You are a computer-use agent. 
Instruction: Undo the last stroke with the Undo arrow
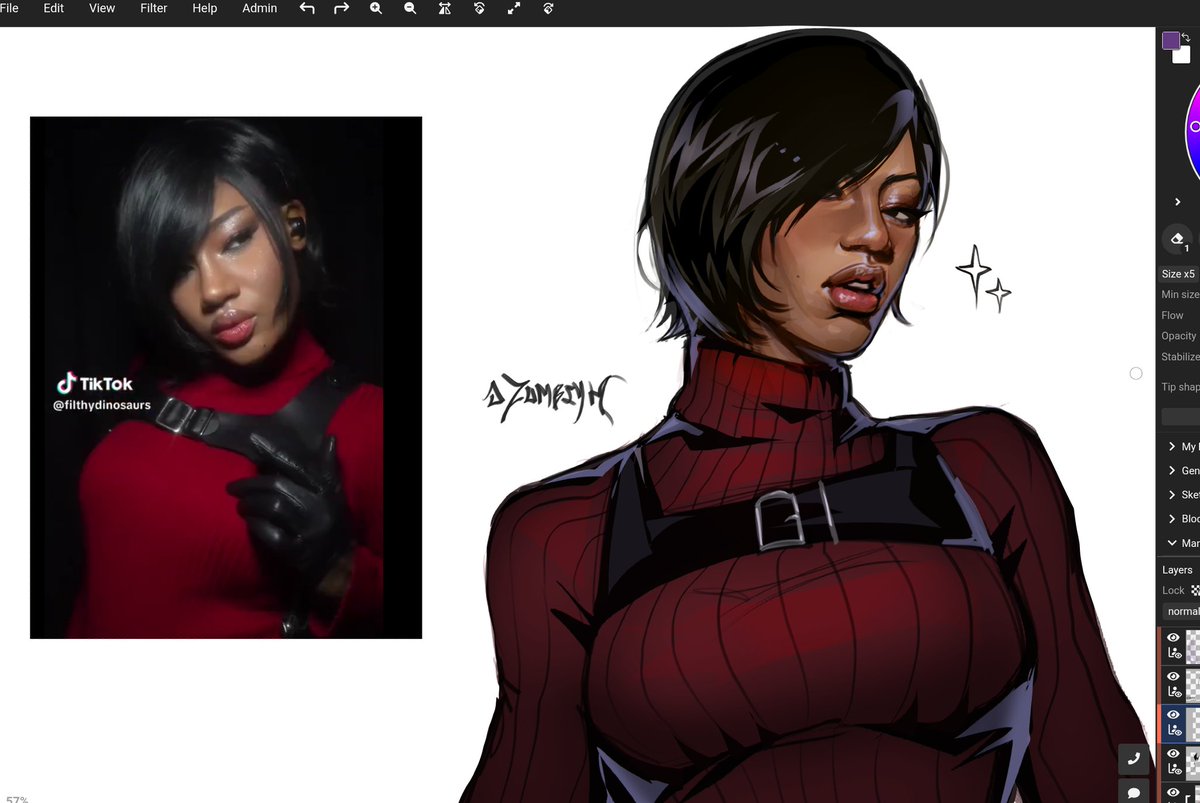point(307,8)
